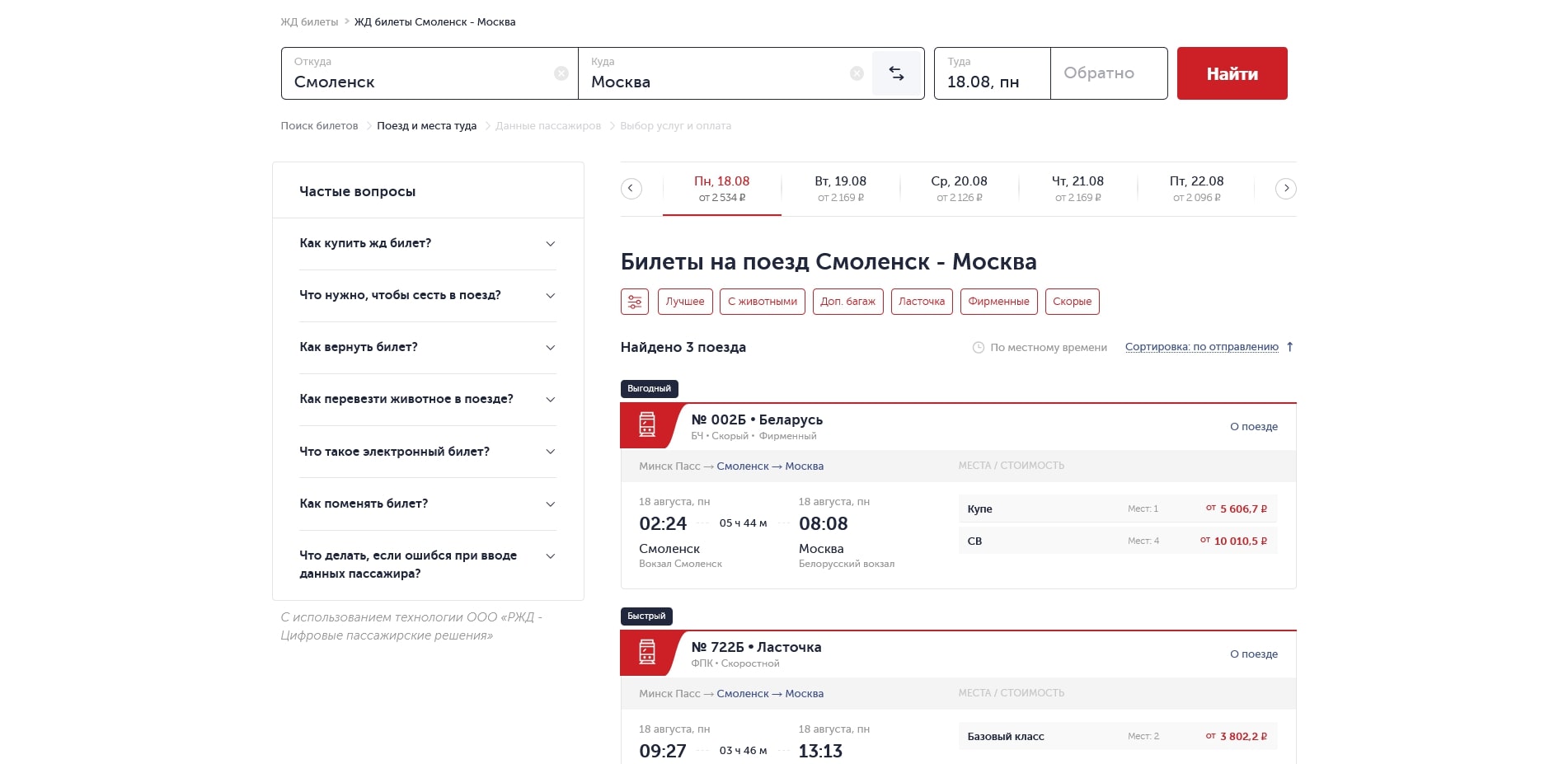Enable the Фирменные filter
The height and width of the screenshot is (764, 1568).
pos(999,302)
